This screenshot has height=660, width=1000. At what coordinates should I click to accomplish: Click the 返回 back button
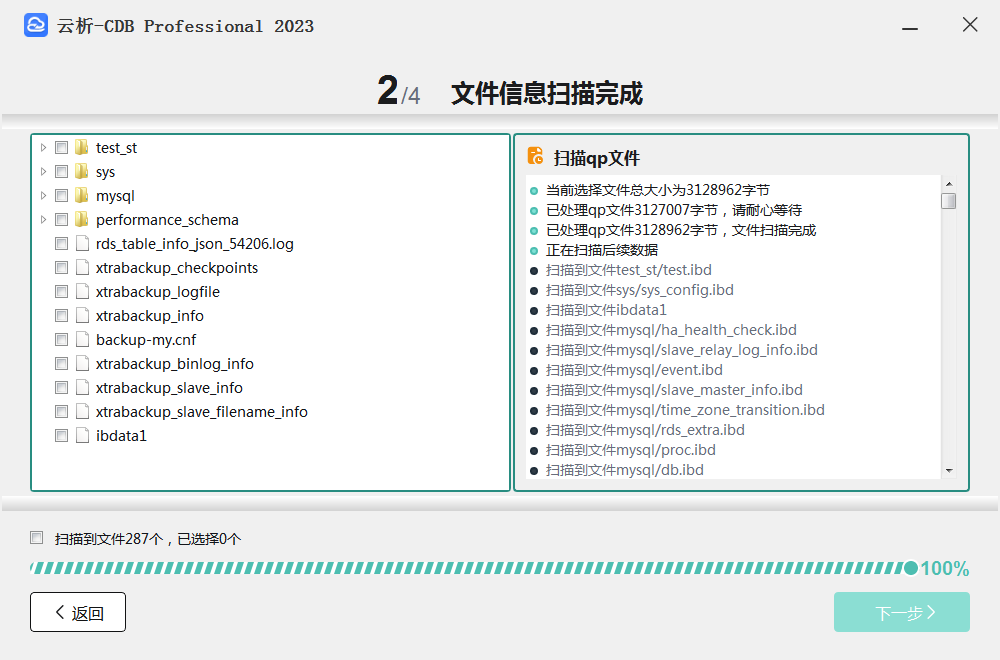(x=78, y=612)
